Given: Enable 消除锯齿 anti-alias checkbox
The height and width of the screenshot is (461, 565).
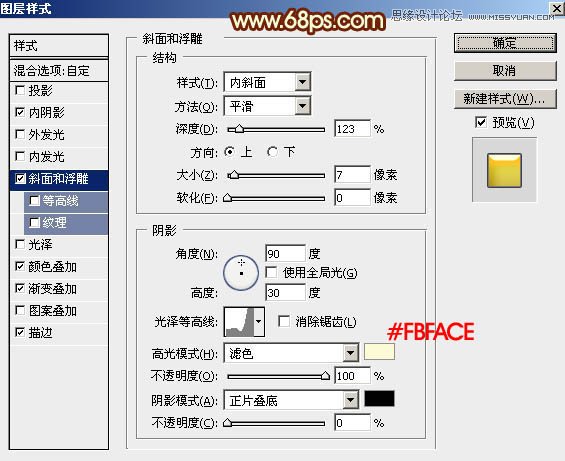Looking at the screenshot, I should pyautogui.click(x=284, y=322).
